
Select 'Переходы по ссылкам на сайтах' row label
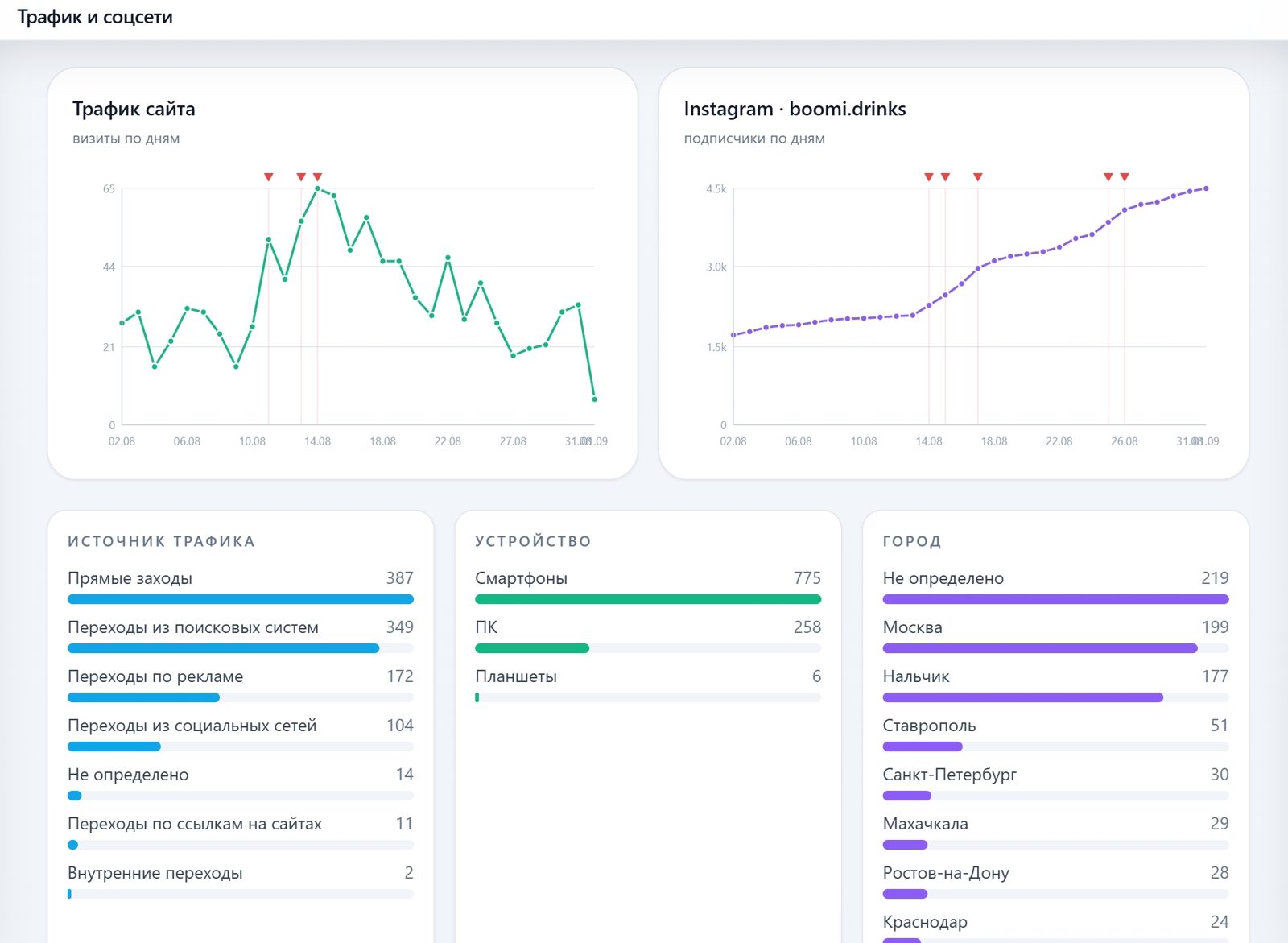click(x=195, y=824)
